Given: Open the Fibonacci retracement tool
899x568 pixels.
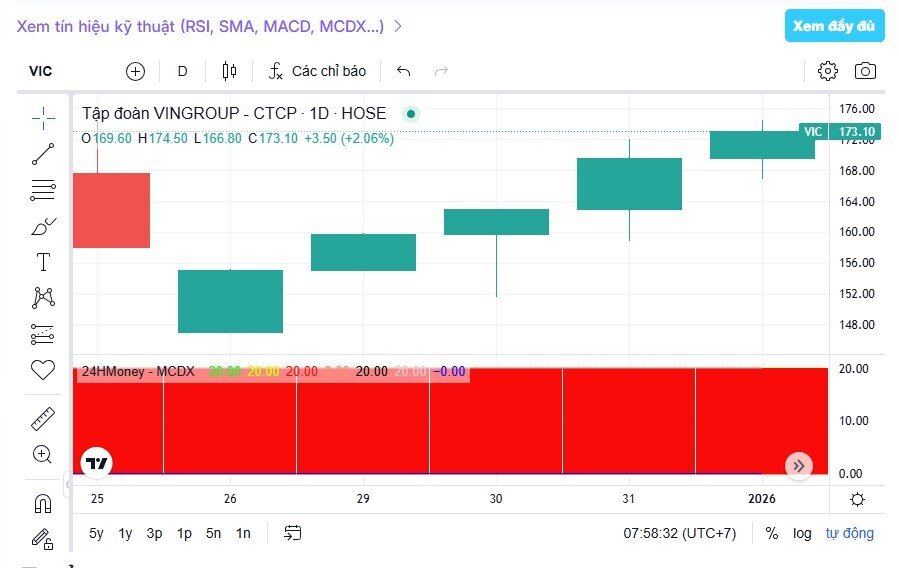Looking at the screenshot, I should [x=43, y=190].
